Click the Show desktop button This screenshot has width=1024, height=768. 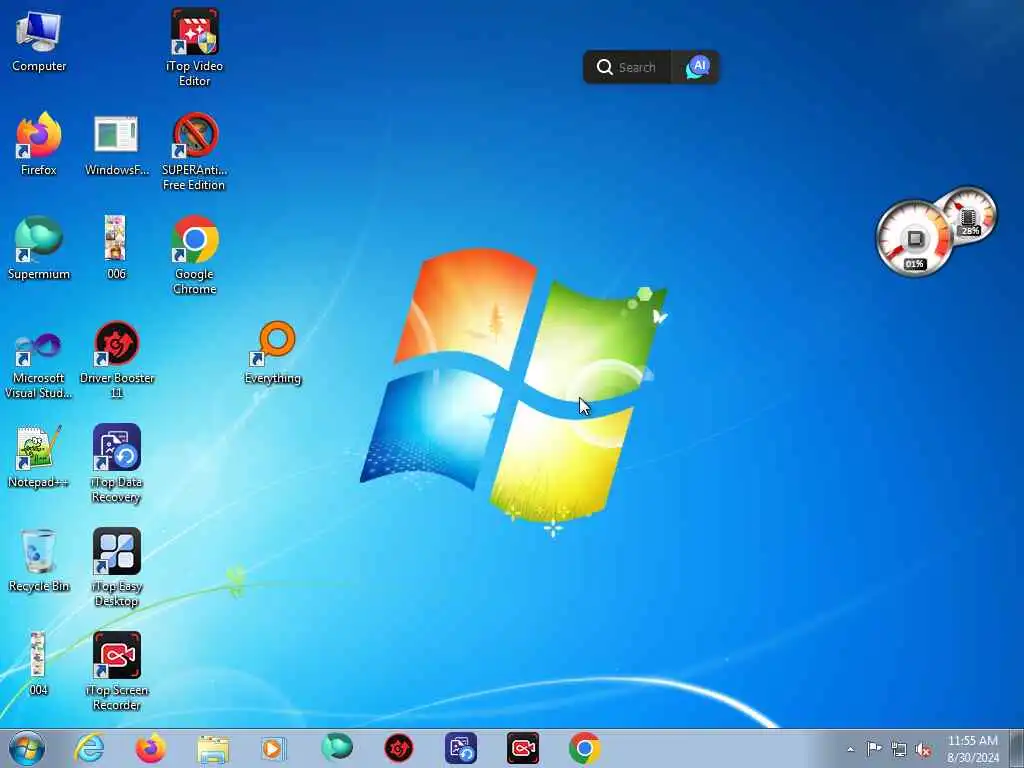pos(1016,748)
